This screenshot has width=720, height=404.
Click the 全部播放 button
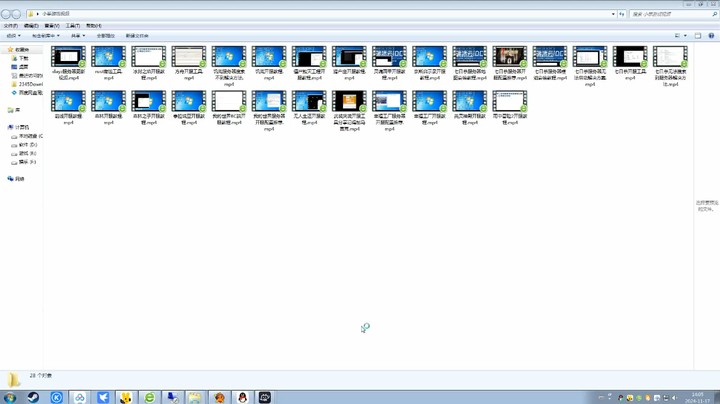coord(106,35)
